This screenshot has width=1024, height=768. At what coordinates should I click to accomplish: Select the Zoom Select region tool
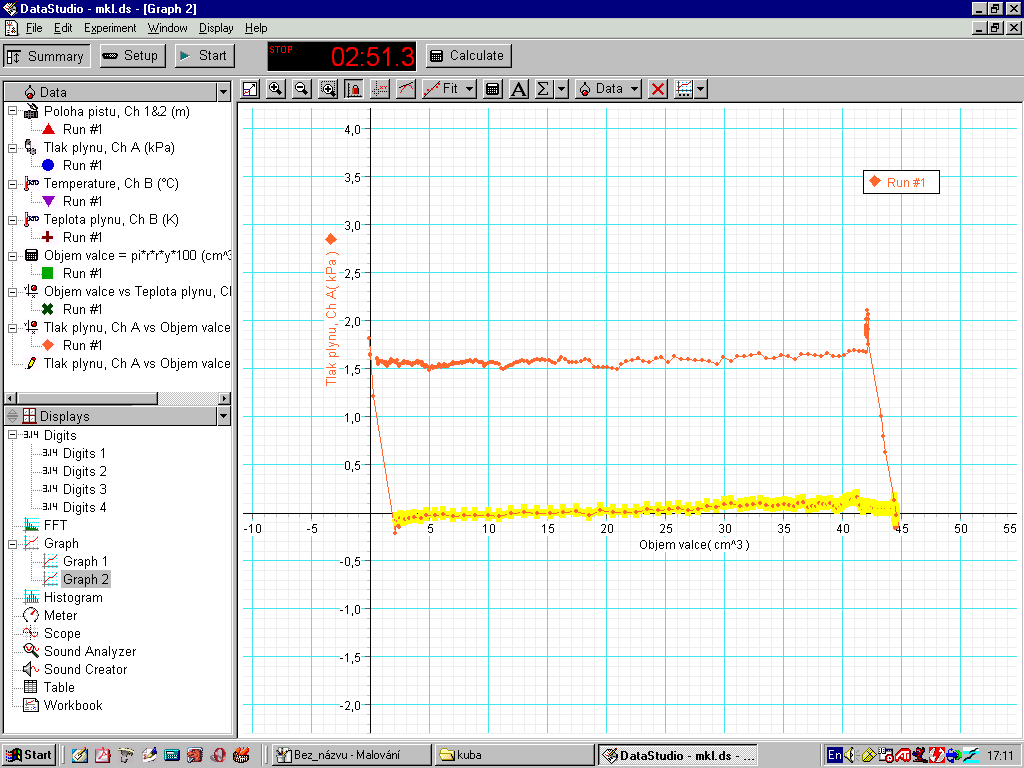[x=328, y=89]
